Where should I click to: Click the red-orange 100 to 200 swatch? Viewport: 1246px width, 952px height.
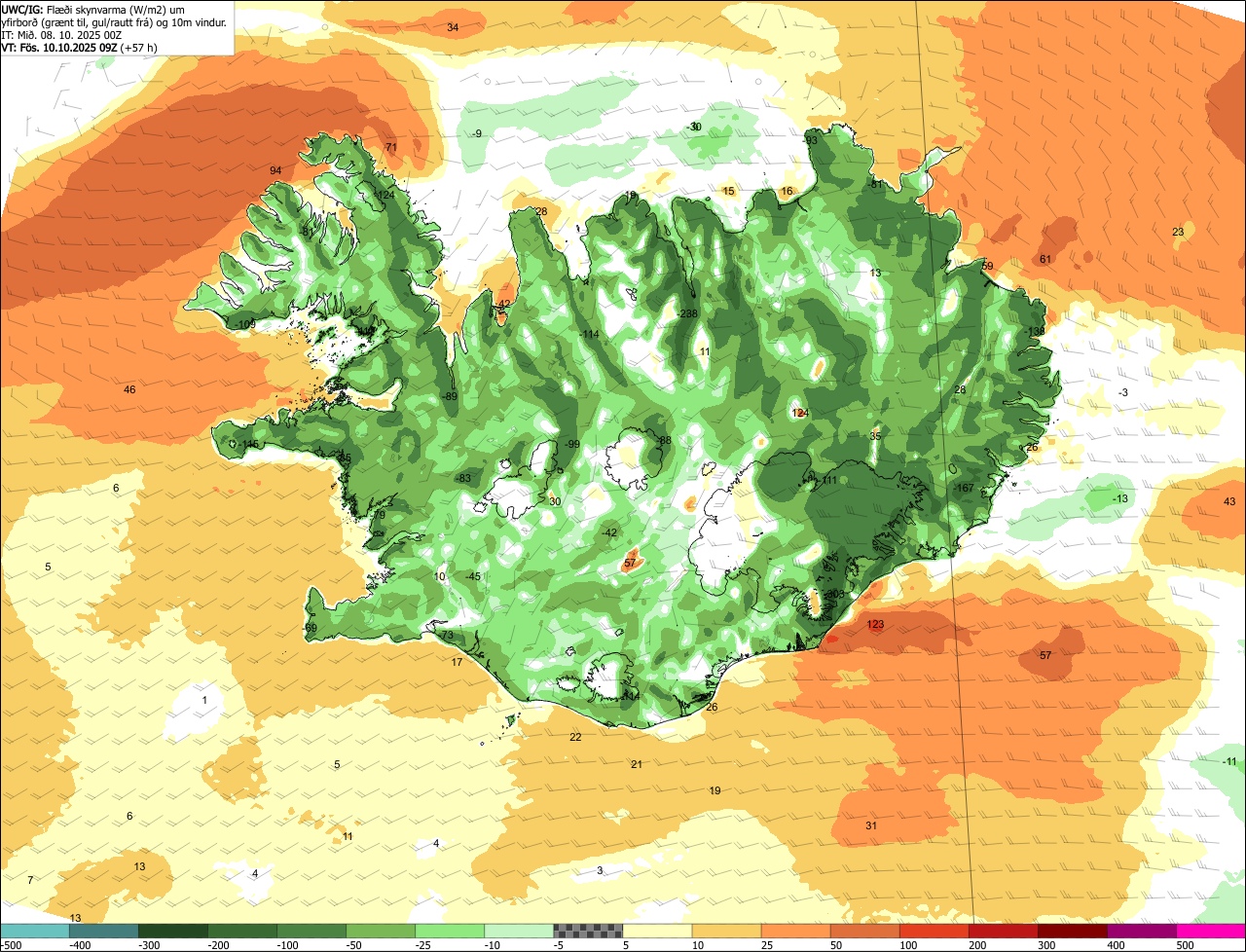(934, 931)
